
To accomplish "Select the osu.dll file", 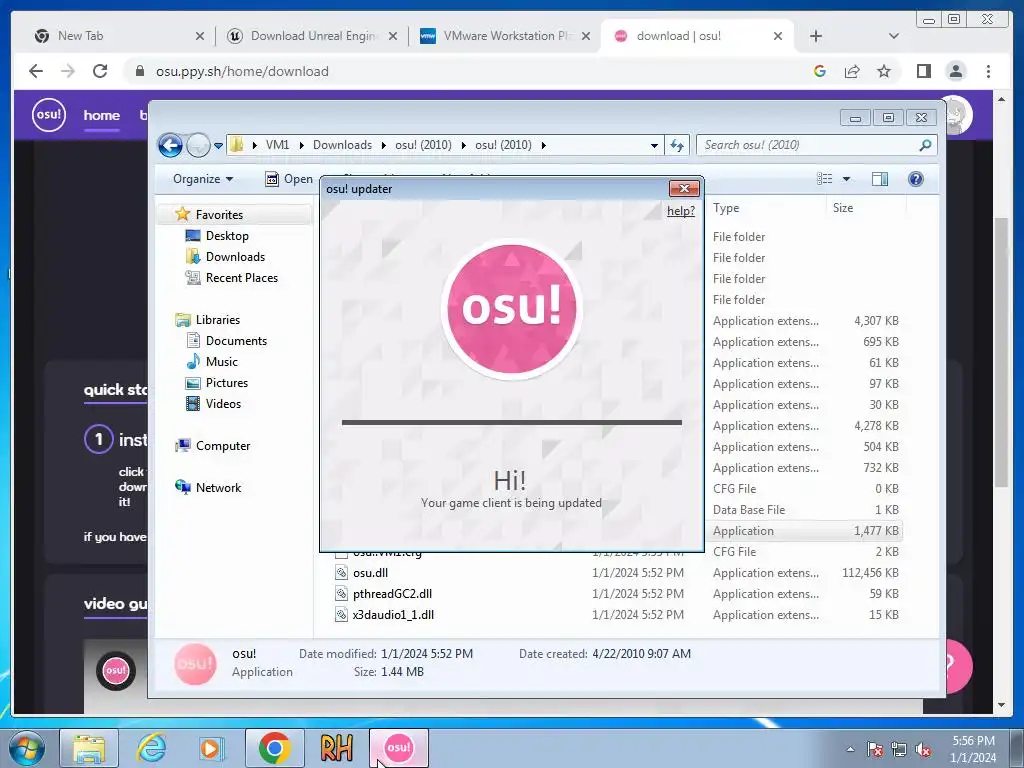I will pyautogui.click(x=370, y=573).
